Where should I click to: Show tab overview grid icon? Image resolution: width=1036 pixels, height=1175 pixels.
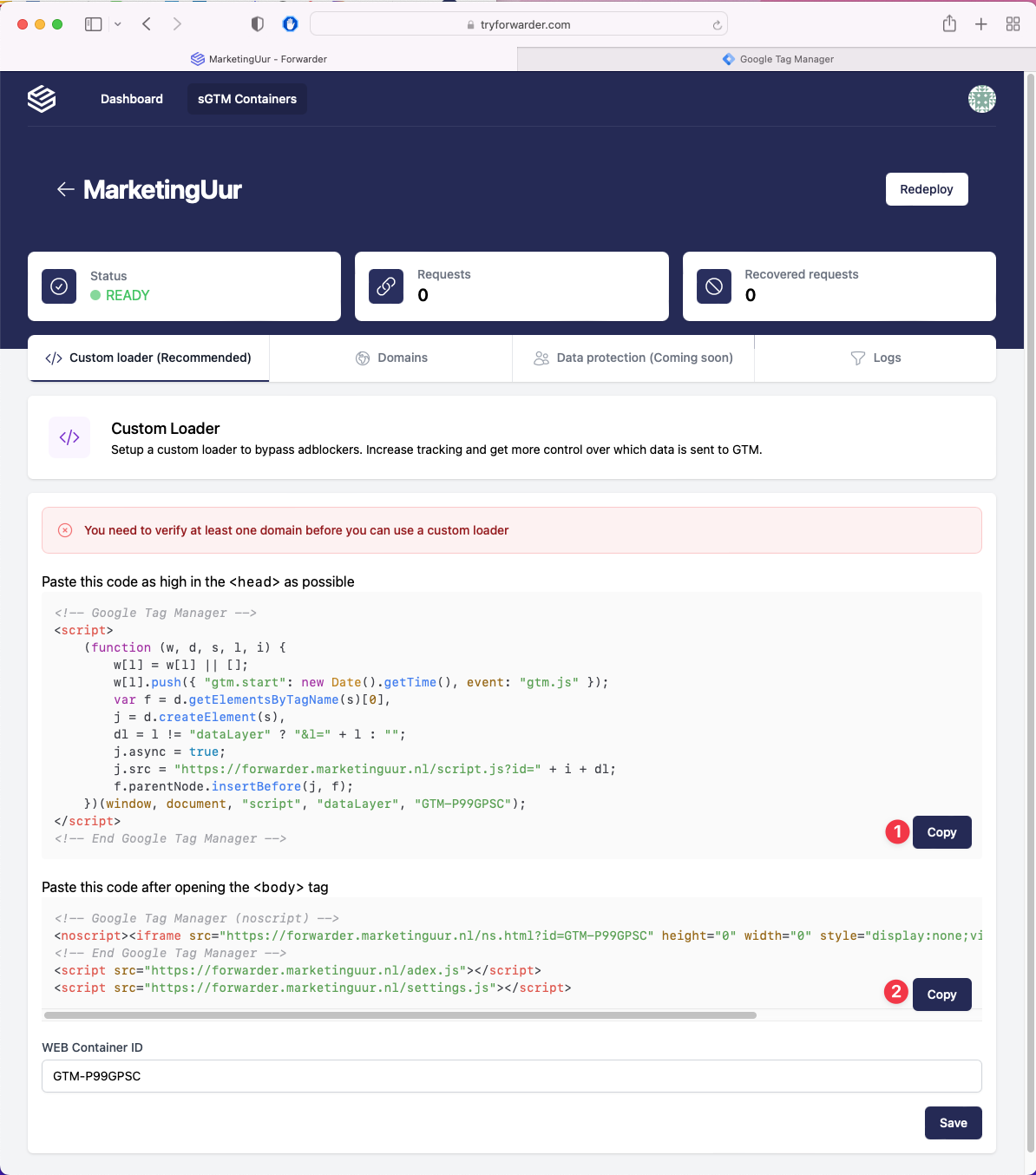1013,24
